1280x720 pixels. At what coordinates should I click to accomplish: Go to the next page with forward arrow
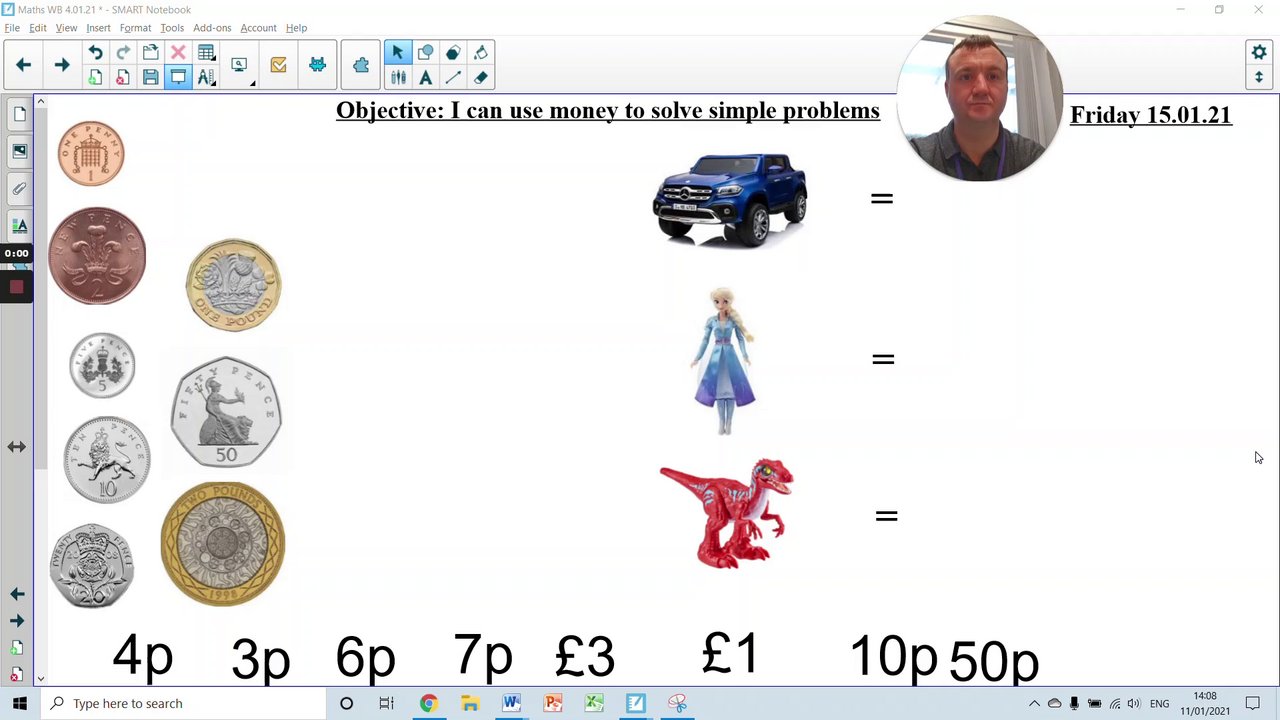point(62,65)
